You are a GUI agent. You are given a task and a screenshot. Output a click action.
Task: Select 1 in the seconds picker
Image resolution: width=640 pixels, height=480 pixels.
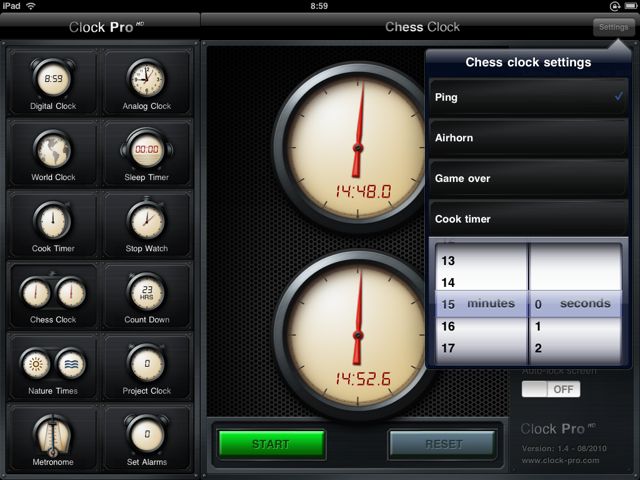pos(538,326)
